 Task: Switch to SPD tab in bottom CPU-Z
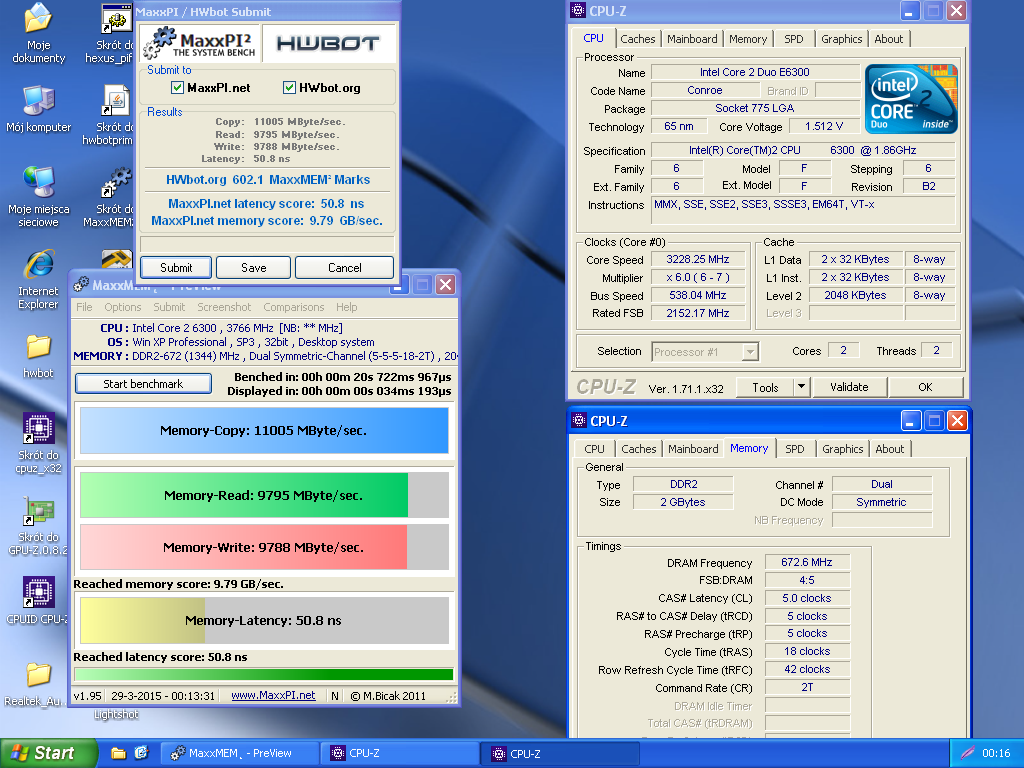coord(795,449)
